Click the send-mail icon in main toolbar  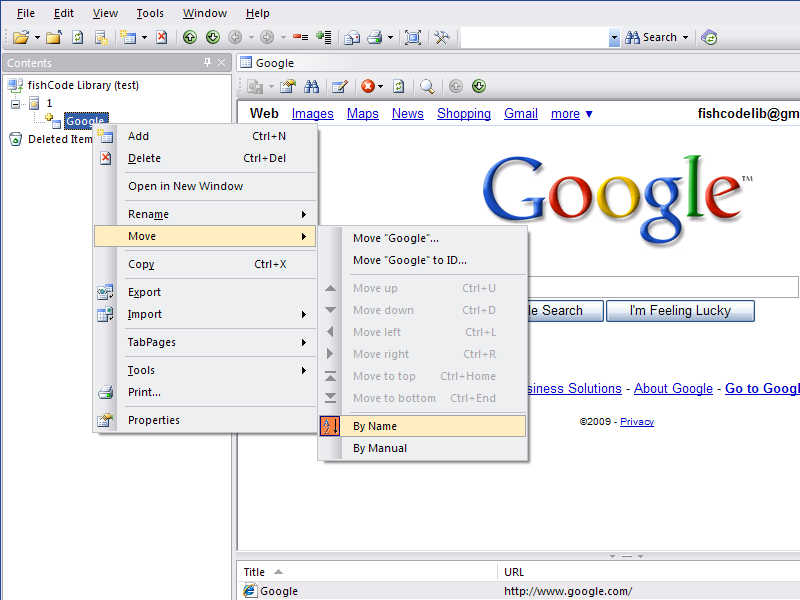tap(352, 37)
